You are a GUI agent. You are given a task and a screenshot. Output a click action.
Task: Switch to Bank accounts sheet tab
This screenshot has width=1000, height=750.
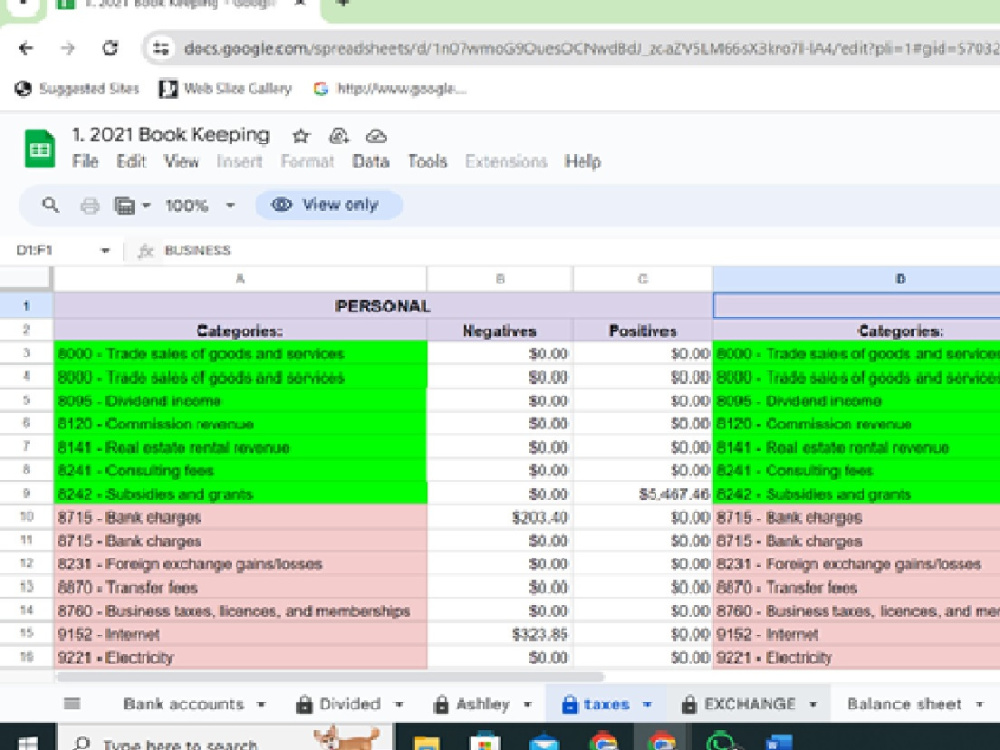point(184,704)
